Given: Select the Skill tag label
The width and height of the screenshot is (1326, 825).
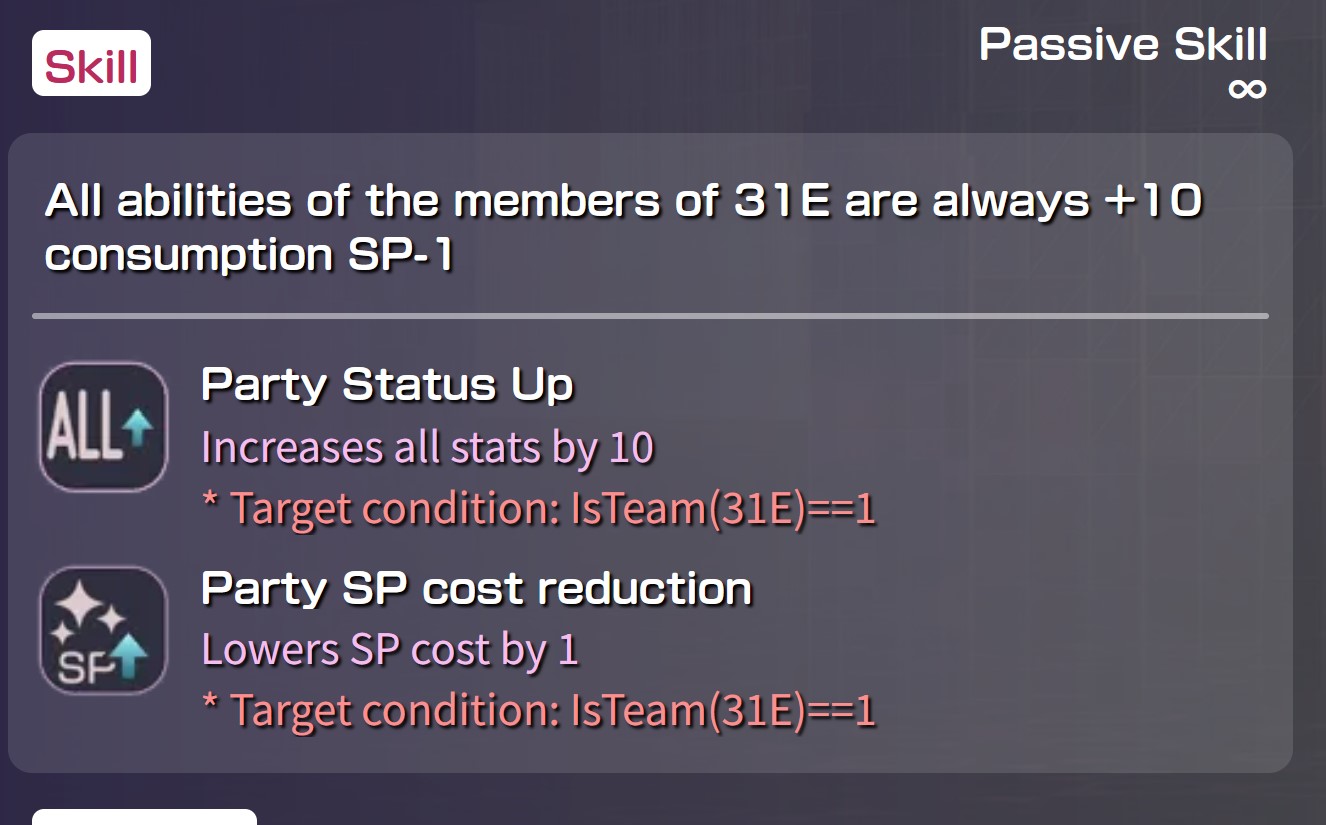Looking at the screenshot, I should click(91, 63).
